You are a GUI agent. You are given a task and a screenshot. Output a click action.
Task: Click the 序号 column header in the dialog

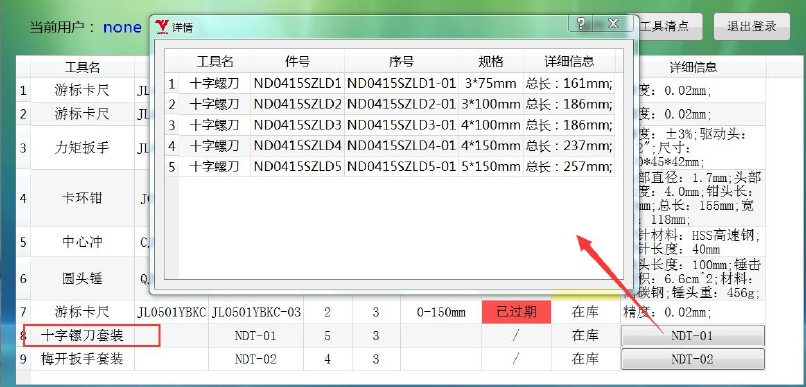(x=401, y=62)
